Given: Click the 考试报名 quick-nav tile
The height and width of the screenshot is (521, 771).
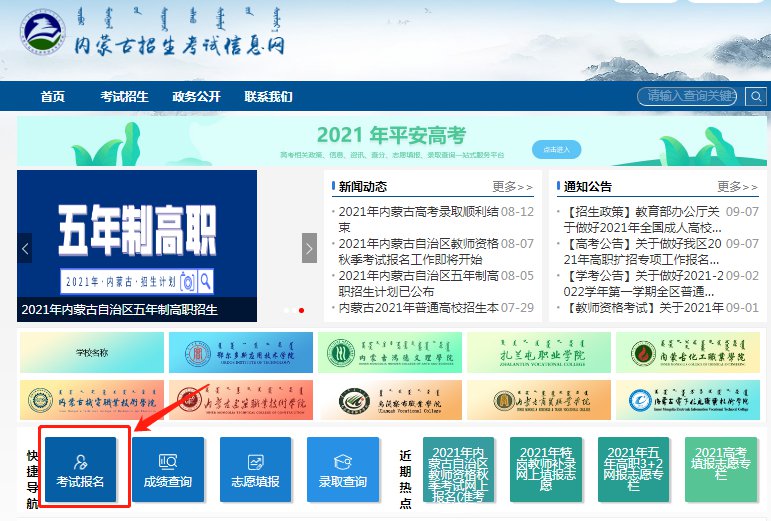Looking at the screenshot, I should point(80,469).
